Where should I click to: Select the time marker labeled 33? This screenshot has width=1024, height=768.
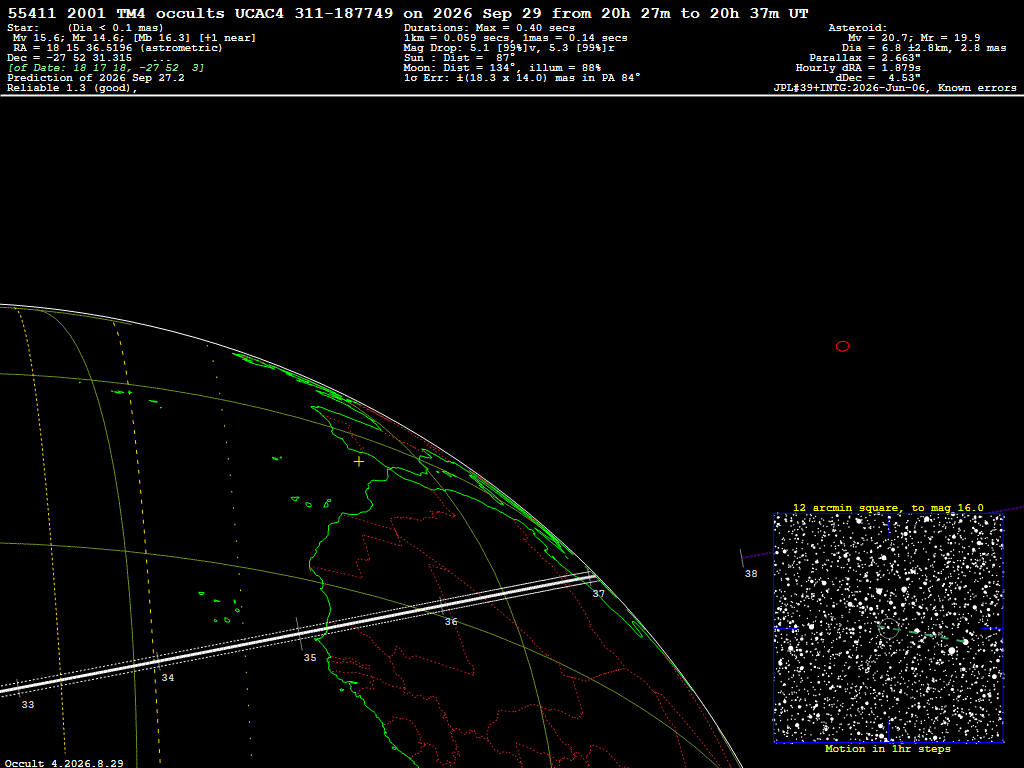tap(27, 705)
